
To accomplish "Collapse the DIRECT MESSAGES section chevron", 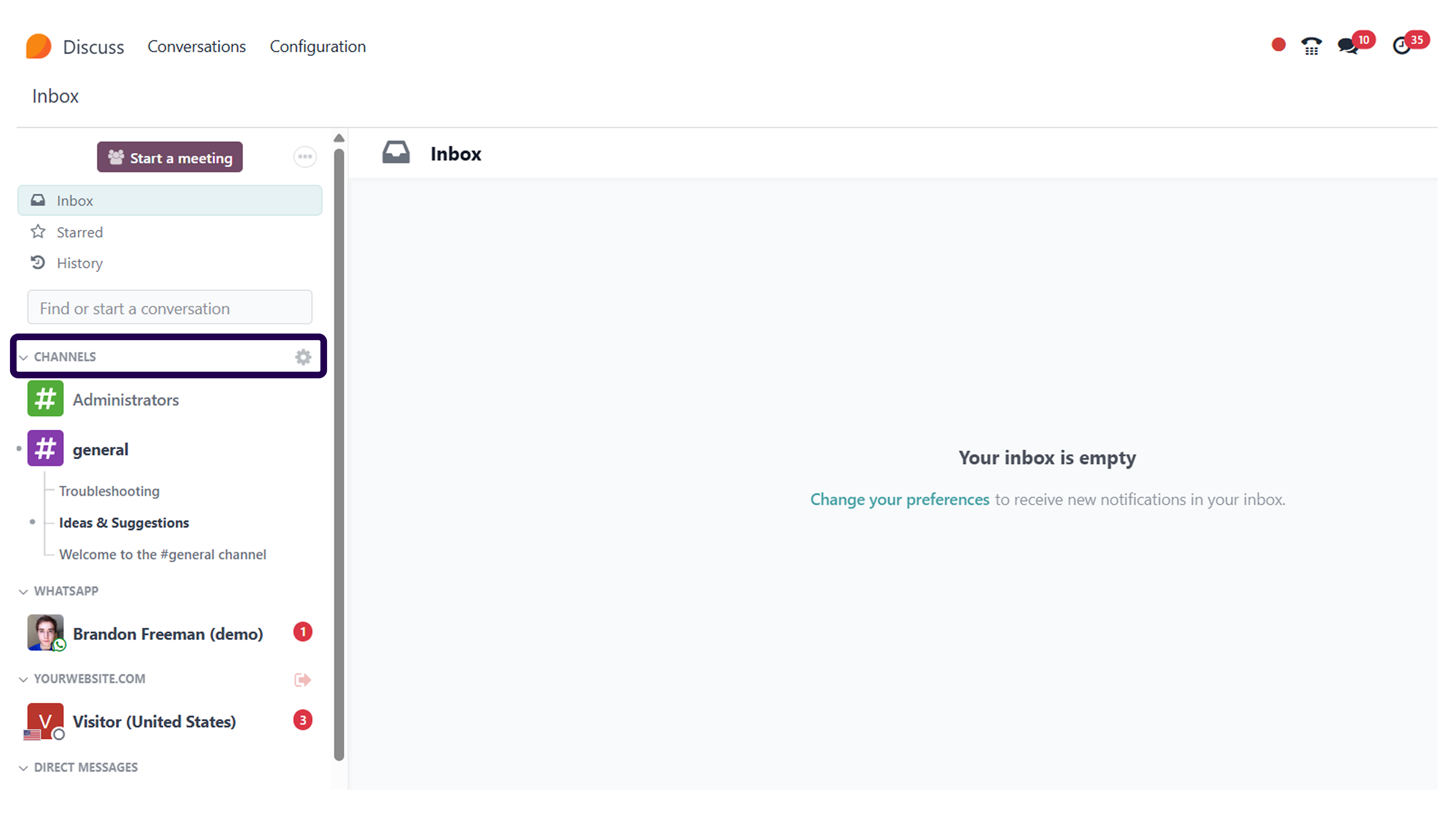I will coord(23,768).
